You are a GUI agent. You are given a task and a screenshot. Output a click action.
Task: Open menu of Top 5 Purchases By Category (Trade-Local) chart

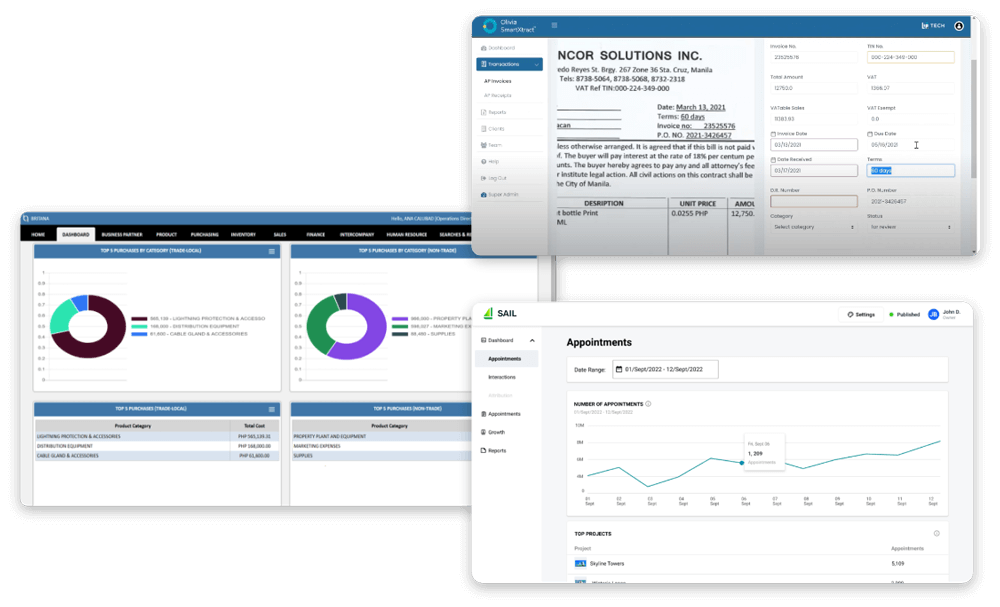[x=272, y=252]
